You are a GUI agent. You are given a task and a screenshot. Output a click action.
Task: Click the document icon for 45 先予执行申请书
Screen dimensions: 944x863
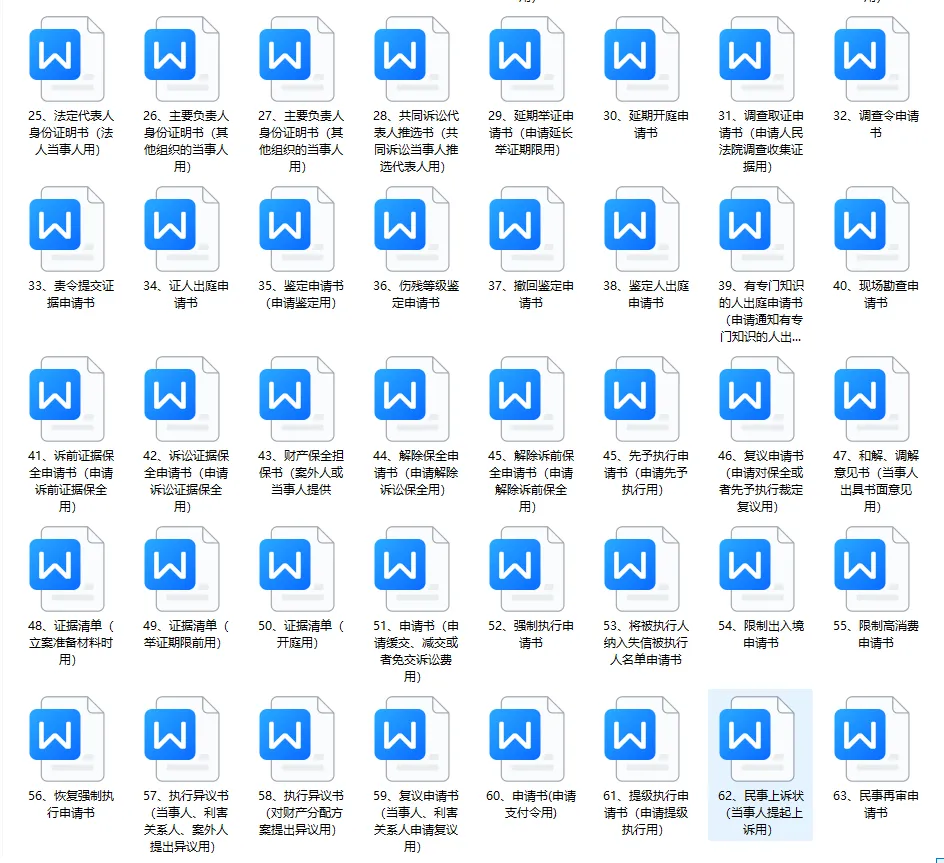coord(642,399)
